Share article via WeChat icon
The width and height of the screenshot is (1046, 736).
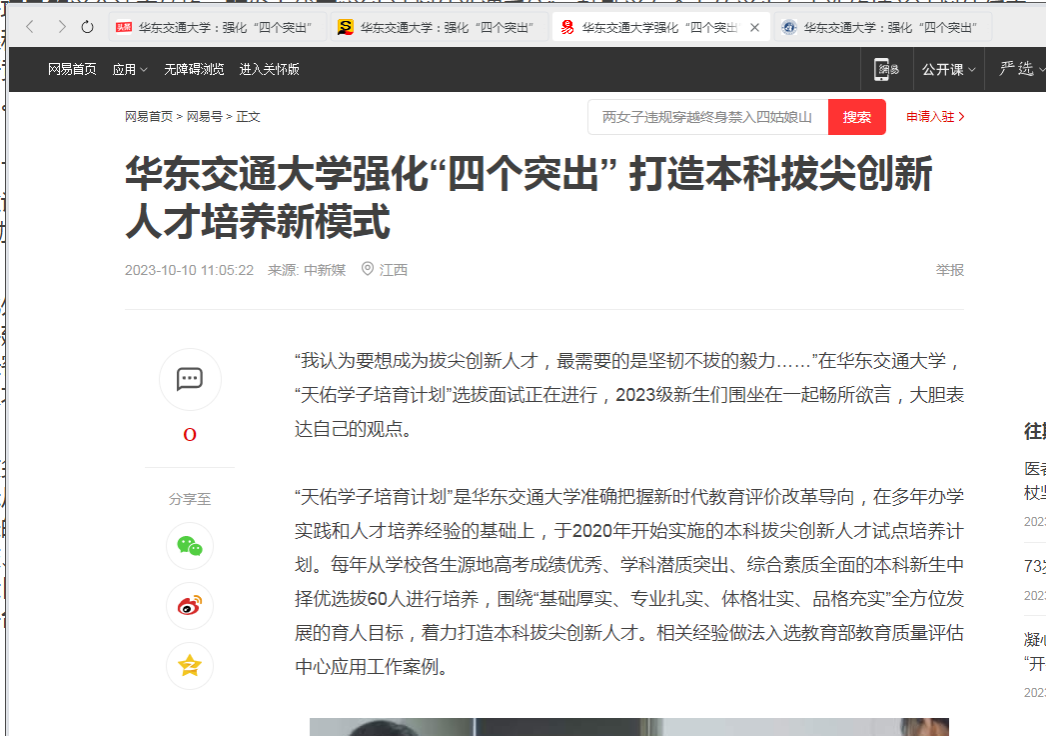click(190, 545)
